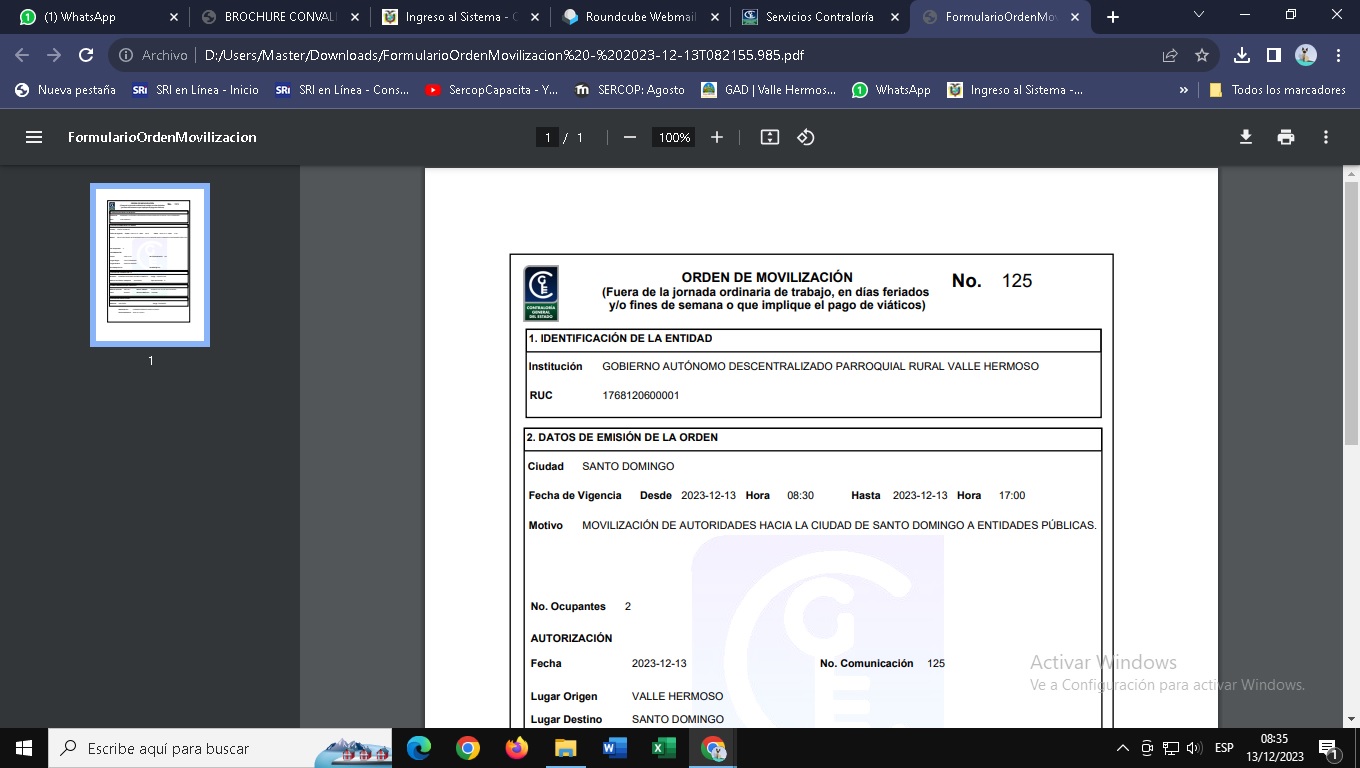
Task: Bookmark this page with the star icon
Action: click(1202, 56)
